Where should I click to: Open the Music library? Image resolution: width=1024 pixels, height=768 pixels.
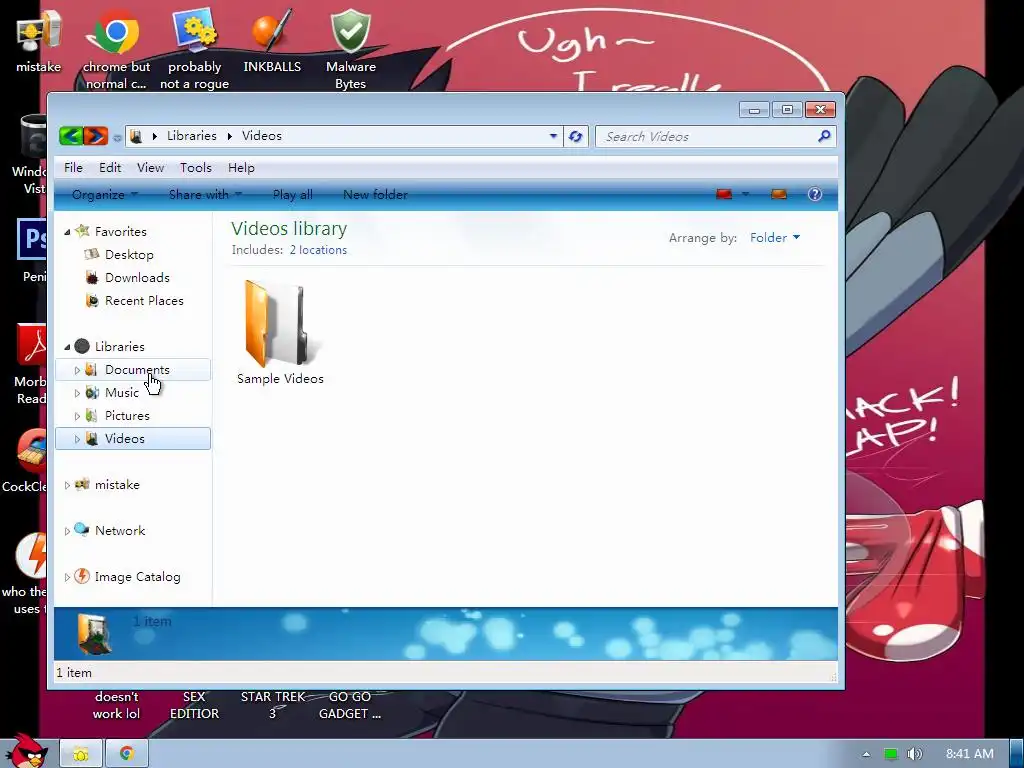click(x=122, y=392)
